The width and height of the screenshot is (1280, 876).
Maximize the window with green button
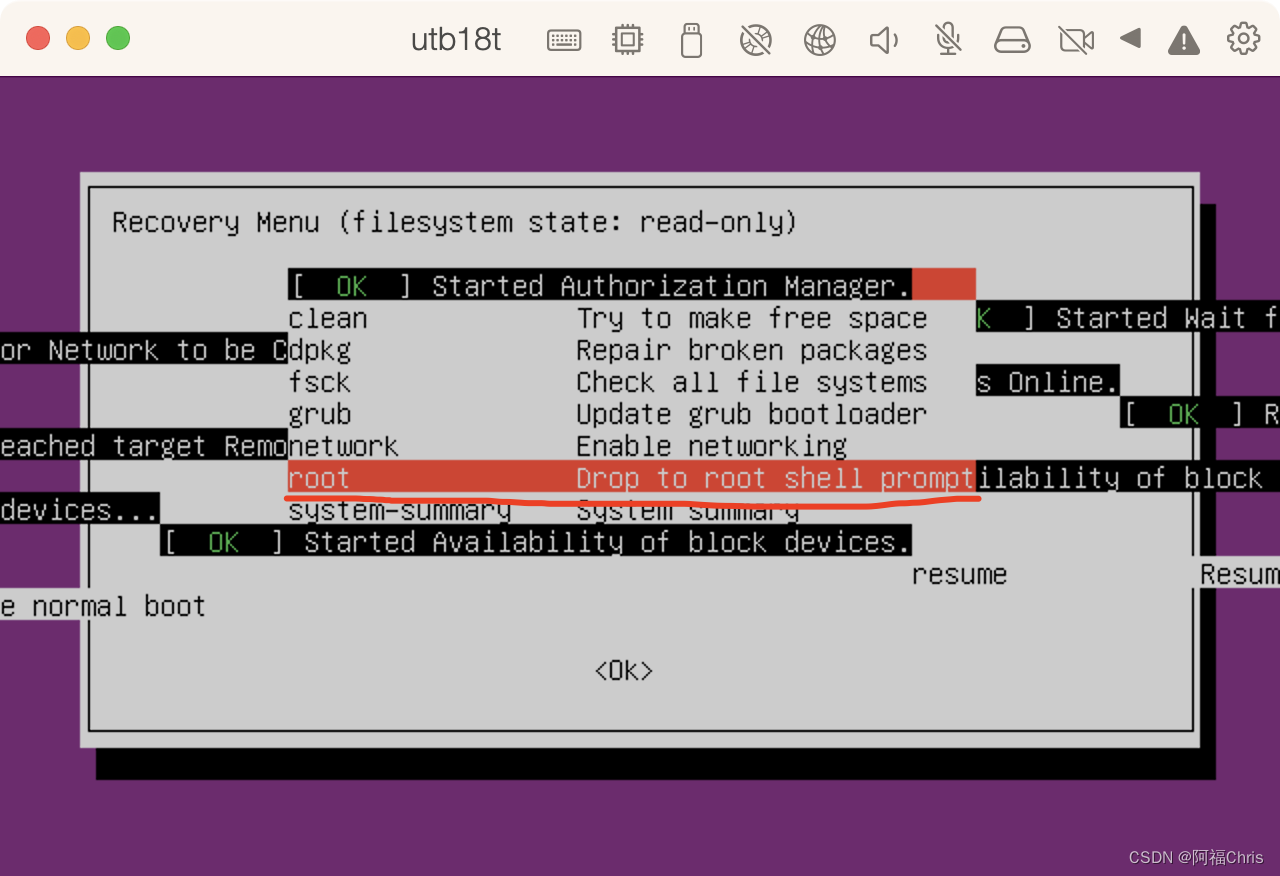[x=118, y=39]
